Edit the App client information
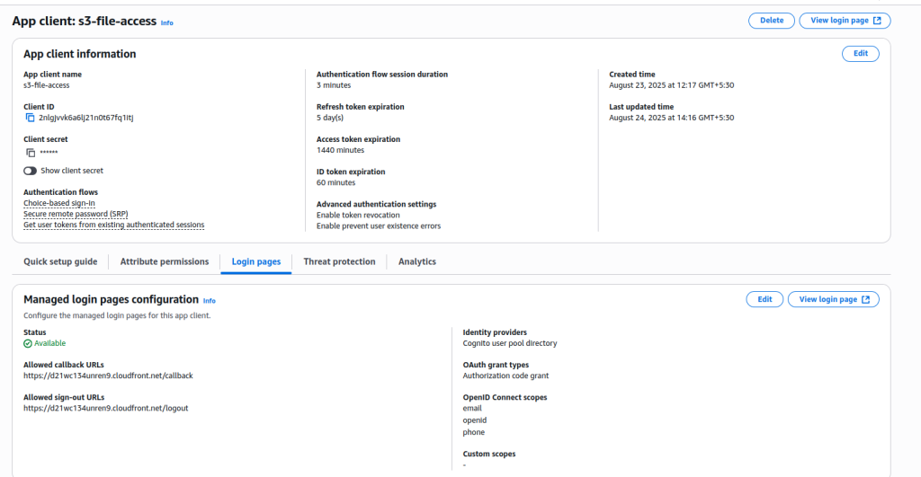This screenshot has width=921, height=477. (861, 53)
